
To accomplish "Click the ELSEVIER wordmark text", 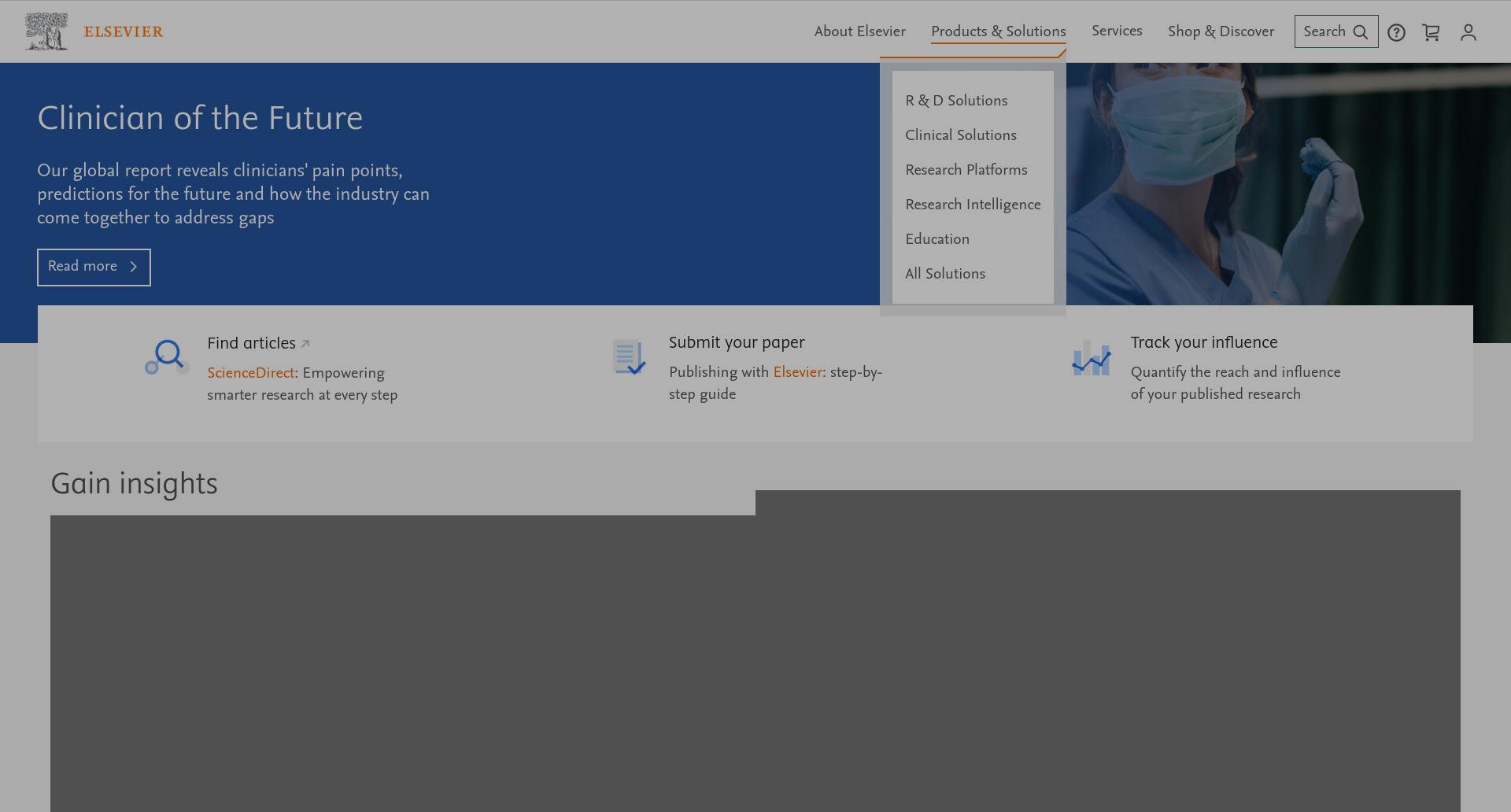I will [124, 31].
